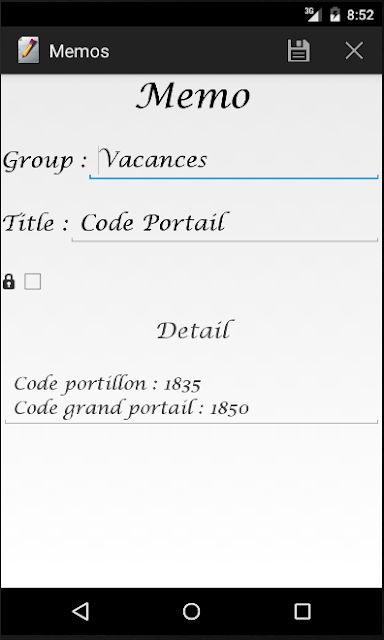Tap the Android home circle button

tap(191, 611)
